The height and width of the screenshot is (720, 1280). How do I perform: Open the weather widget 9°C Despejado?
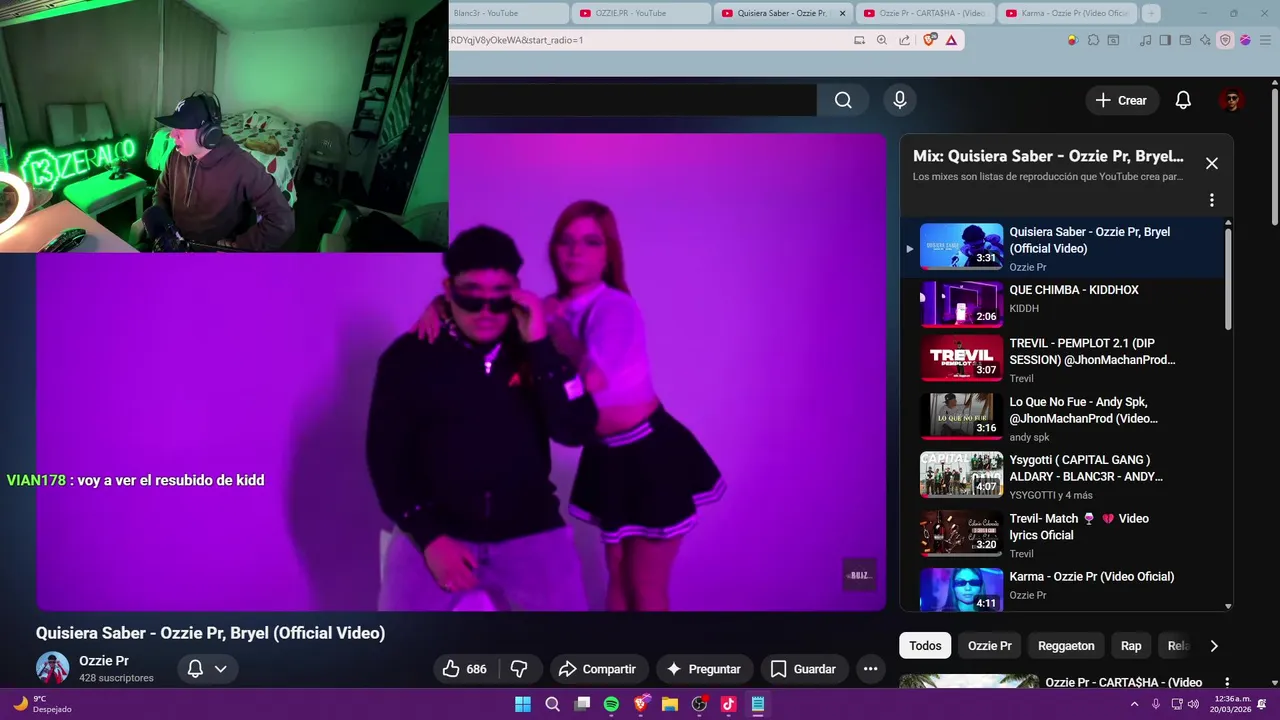[42, 704]
